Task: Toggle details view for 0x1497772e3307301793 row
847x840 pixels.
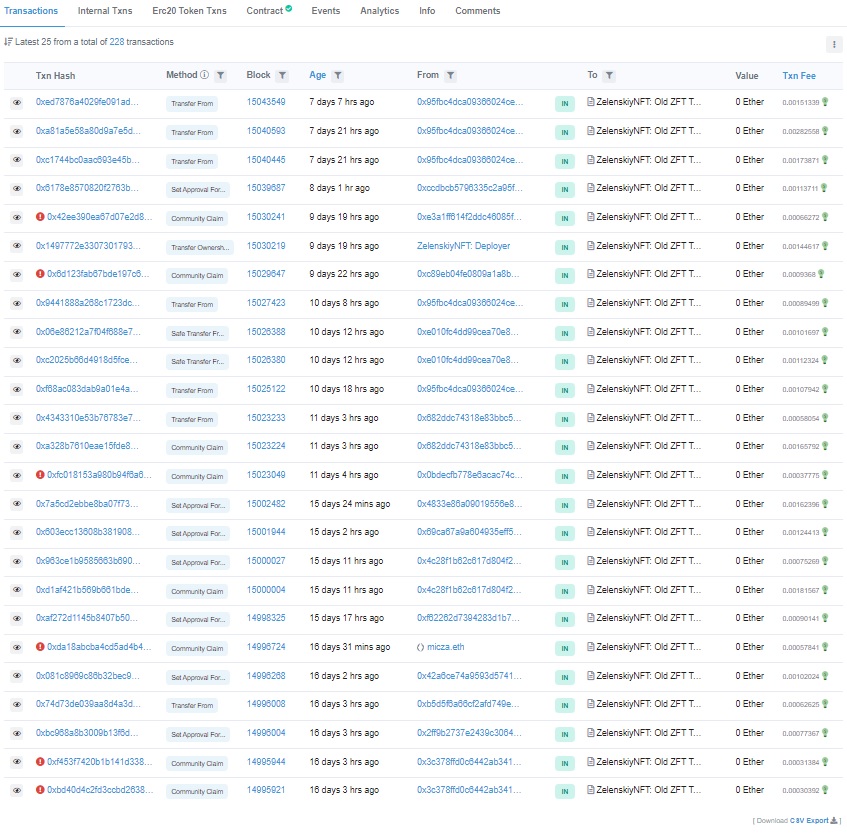Action: click(17, 246)
